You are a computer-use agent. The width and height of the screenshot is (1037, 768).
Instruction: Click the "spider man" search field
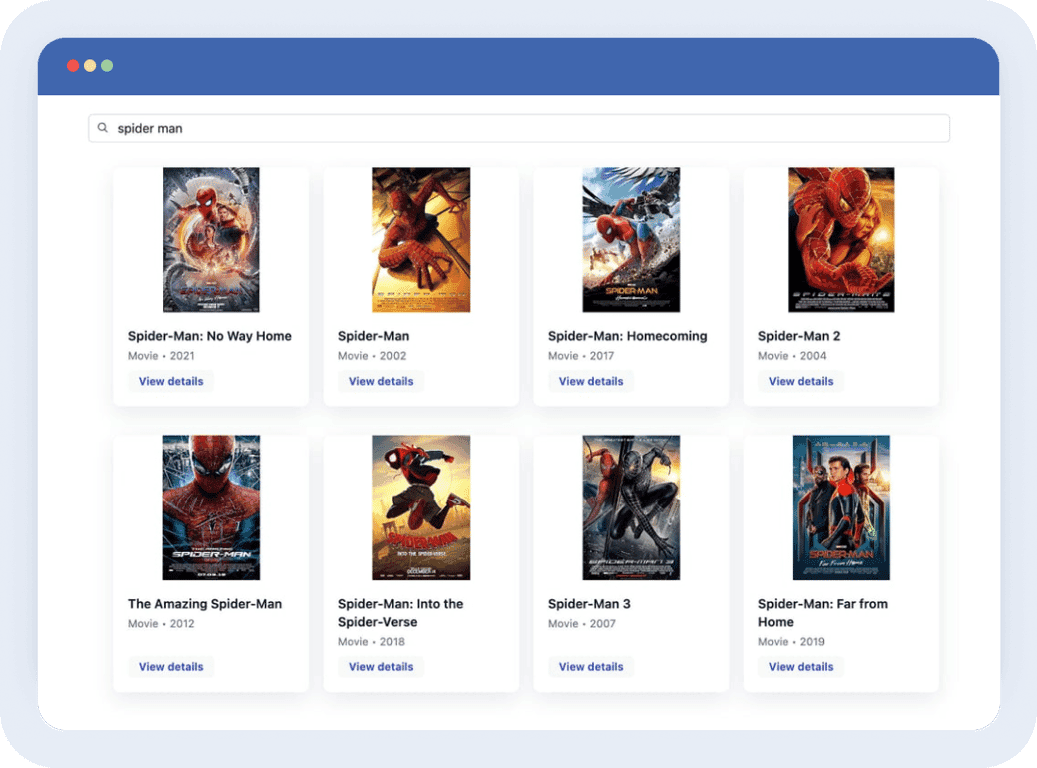click(520, 128)
